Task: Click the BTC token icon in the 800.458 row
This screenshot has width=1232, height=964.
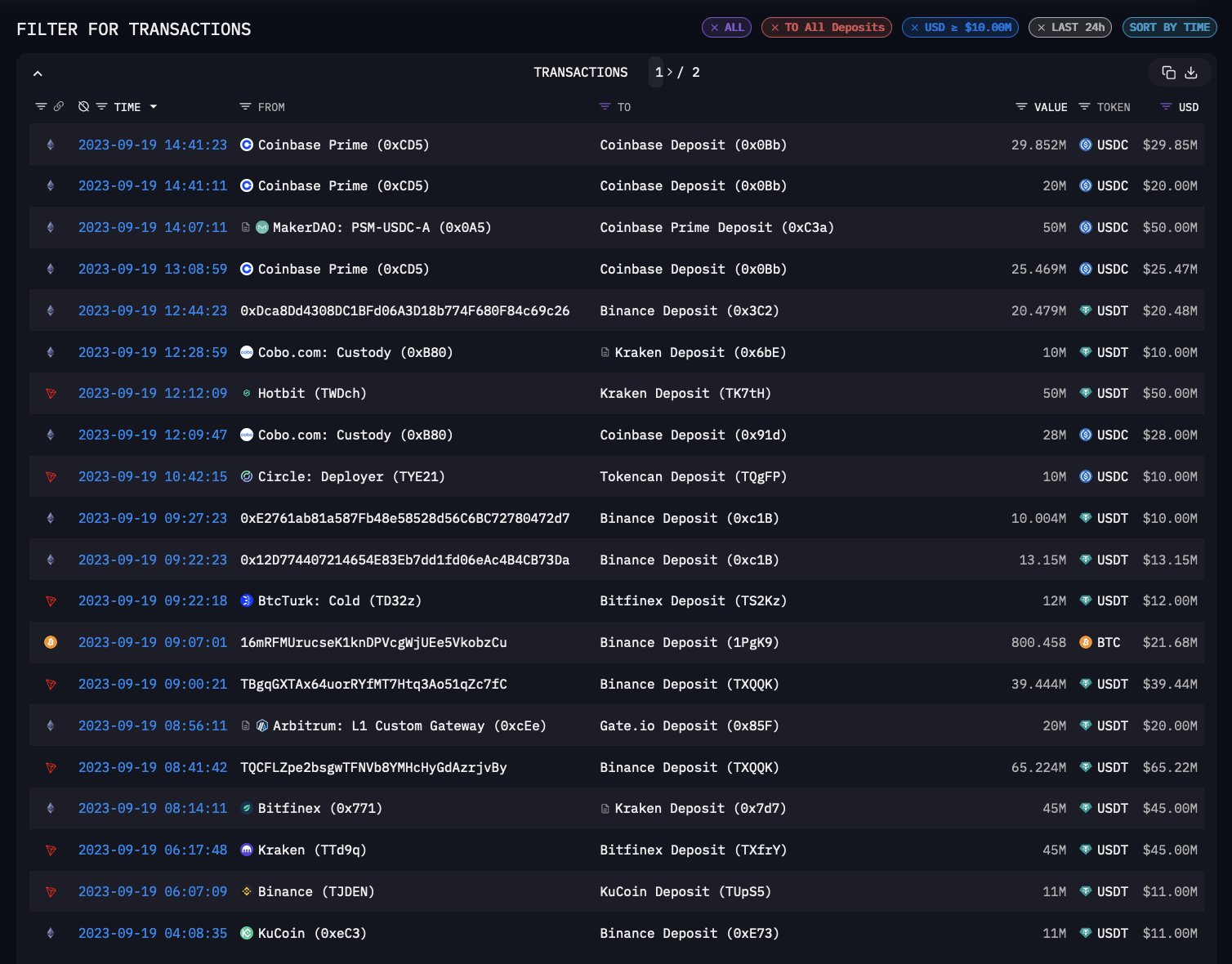Action: pyautogui.click(x=1086, y=643)
